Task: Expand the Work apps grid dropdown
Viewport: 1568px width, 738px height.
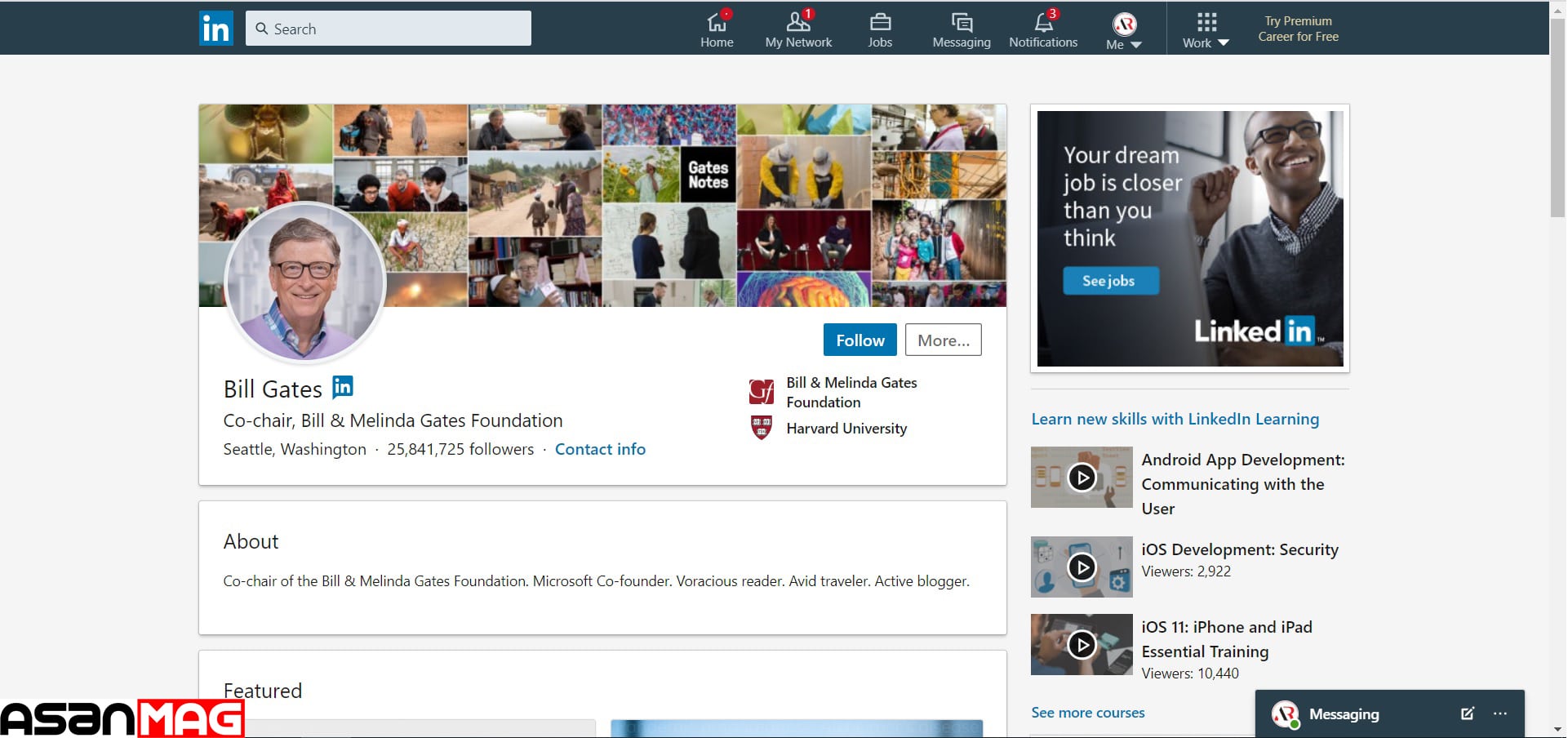Action: point(1206,31)
